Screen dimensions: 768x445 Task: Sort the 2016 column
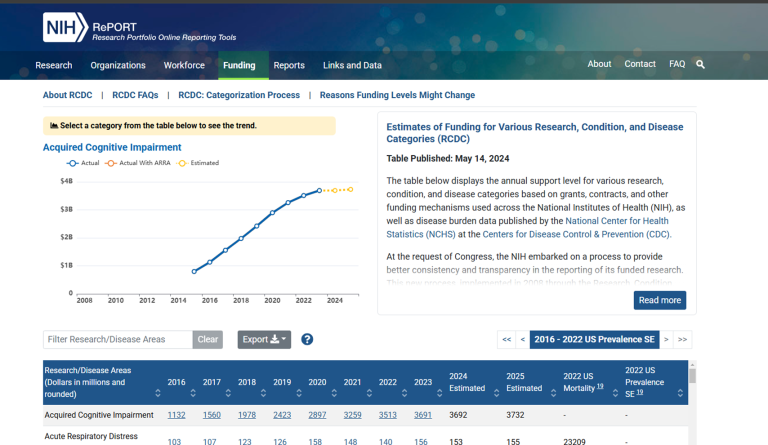click(193, 393)
